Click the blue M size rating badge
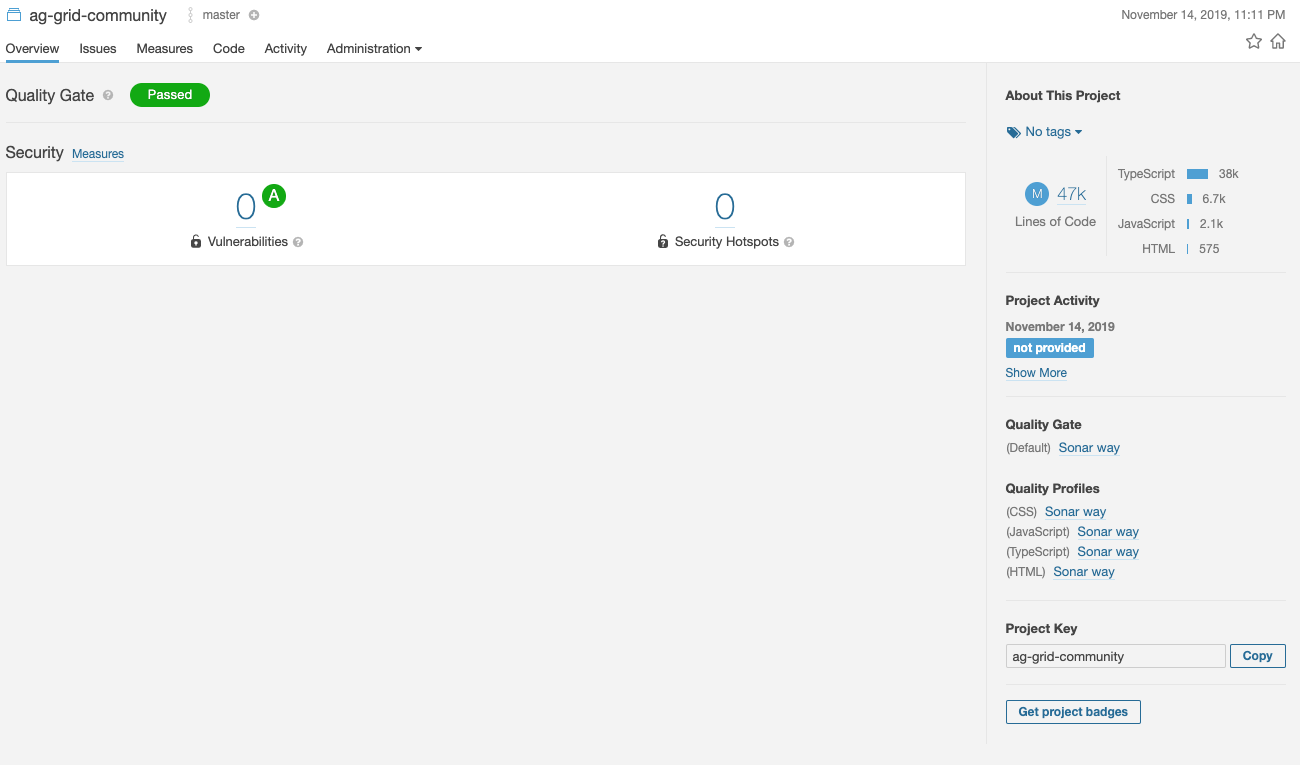1300x765 pixels. (x=1037, y=194)
